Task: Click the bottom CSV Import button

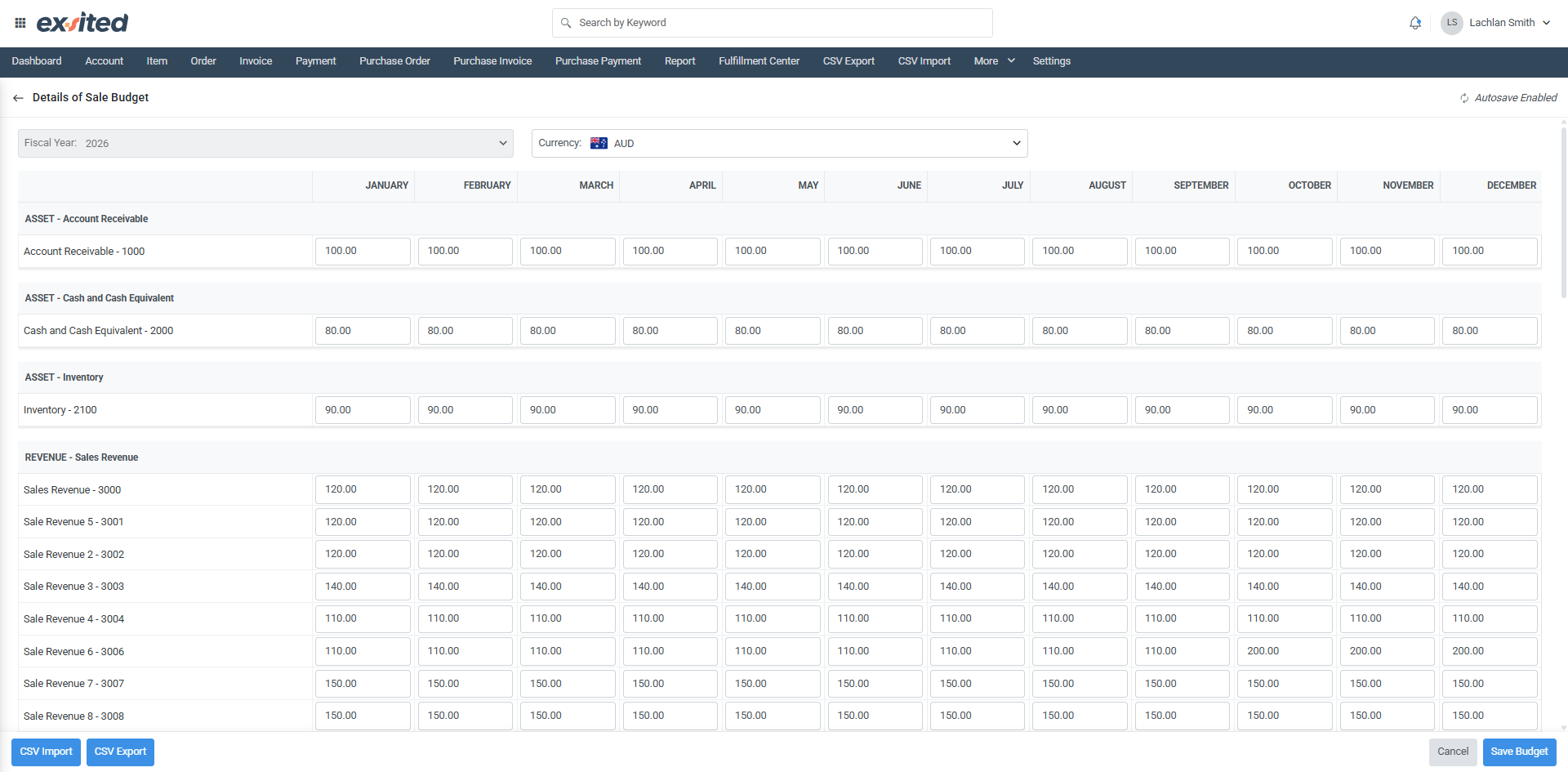Action: (46, 752)
